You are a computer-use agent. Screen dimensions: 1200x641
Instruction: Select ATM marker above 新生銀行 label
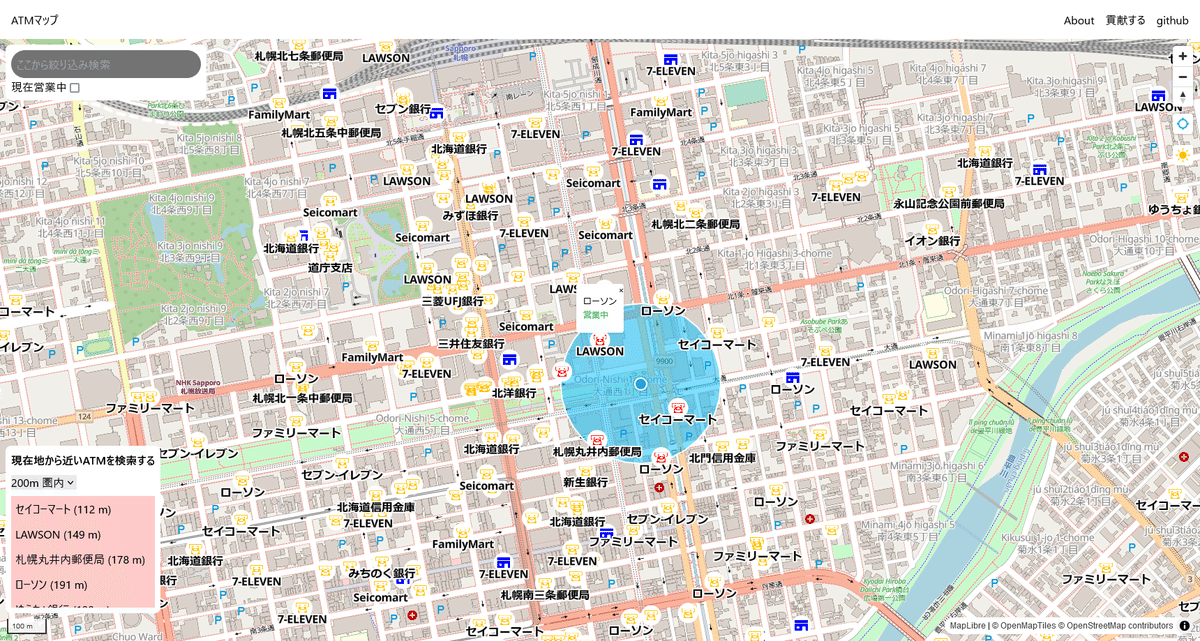tap(585, 469)
